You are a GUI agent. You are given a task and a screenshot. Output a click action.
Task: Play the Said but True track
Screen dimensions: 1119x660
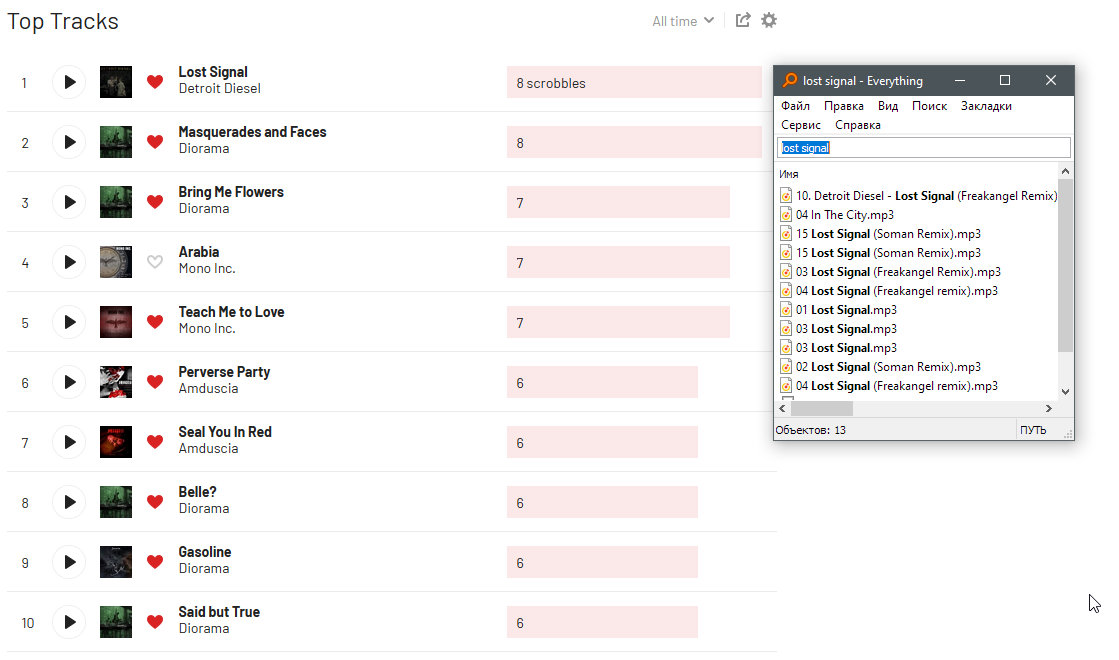click(69, 621)
